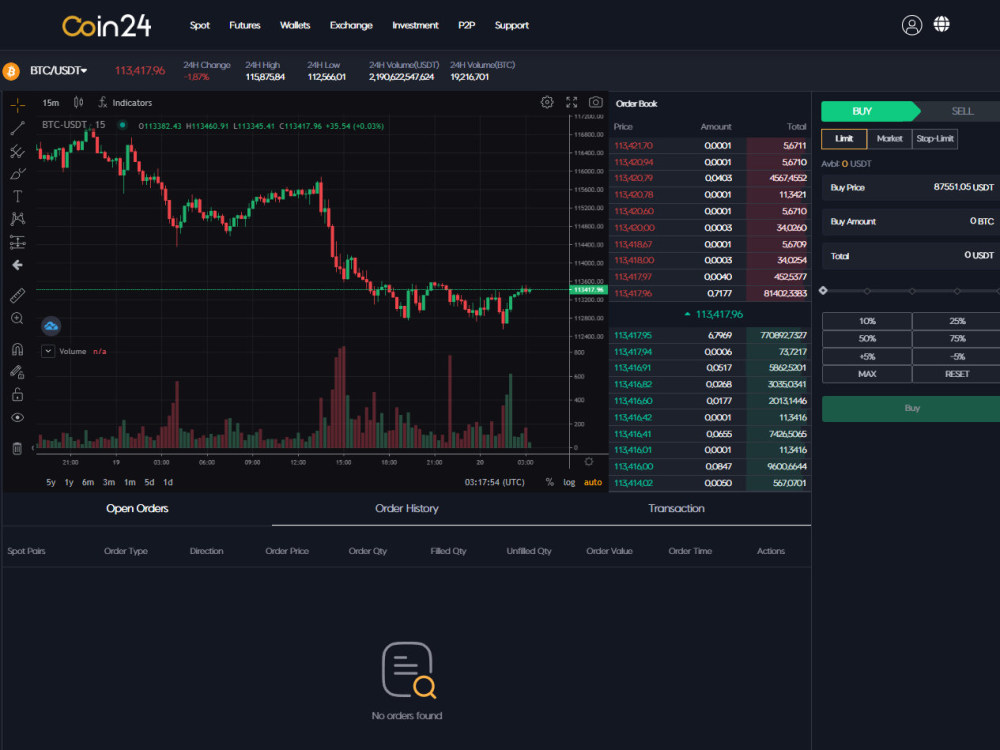Open language globe selector
Screen dimensions: 1000x750
click(941, 24)
